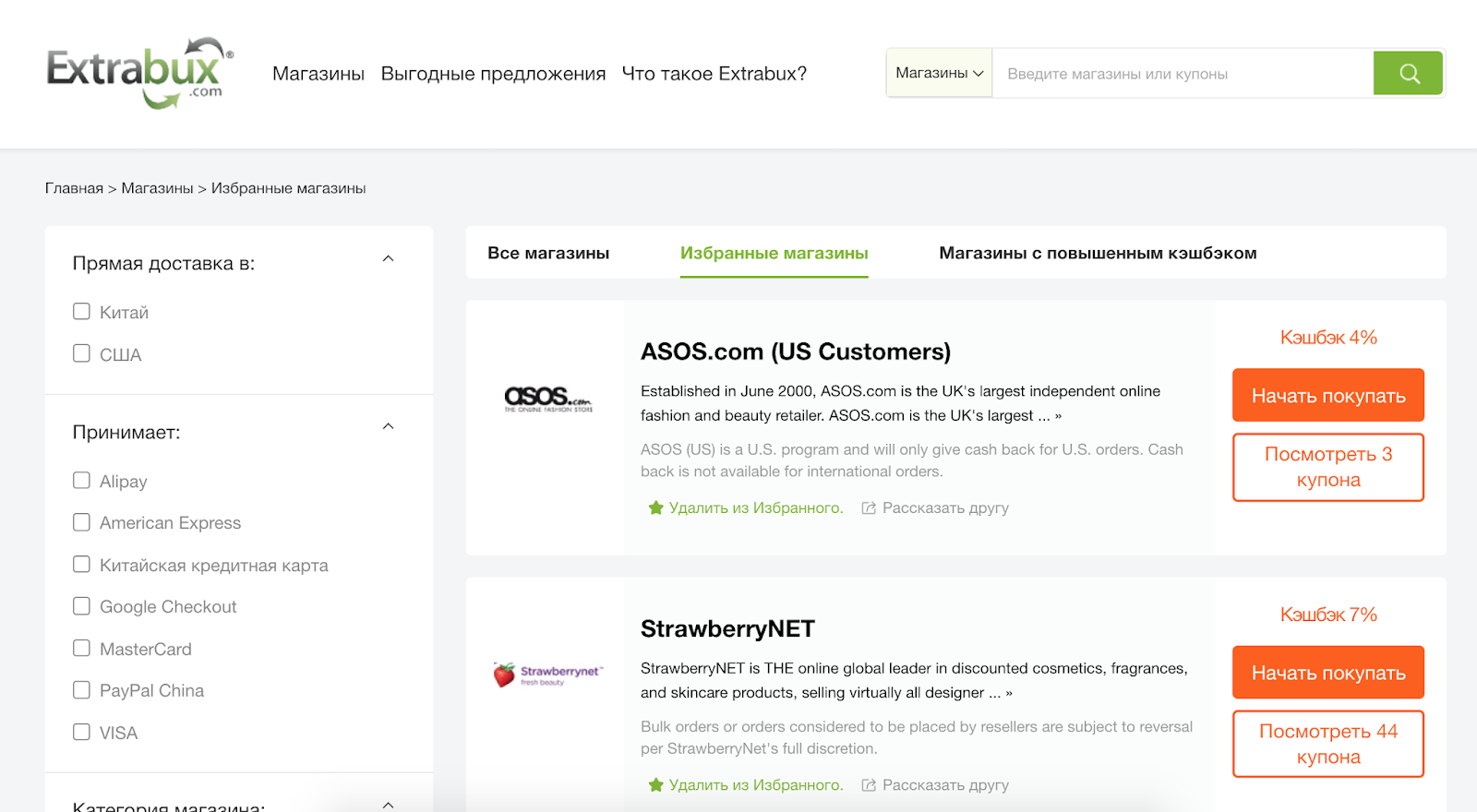Viewport: 1477px width, 812px height.
Task: Click Удалить из Избранного for ASOS.com
Action: [756, 507]
